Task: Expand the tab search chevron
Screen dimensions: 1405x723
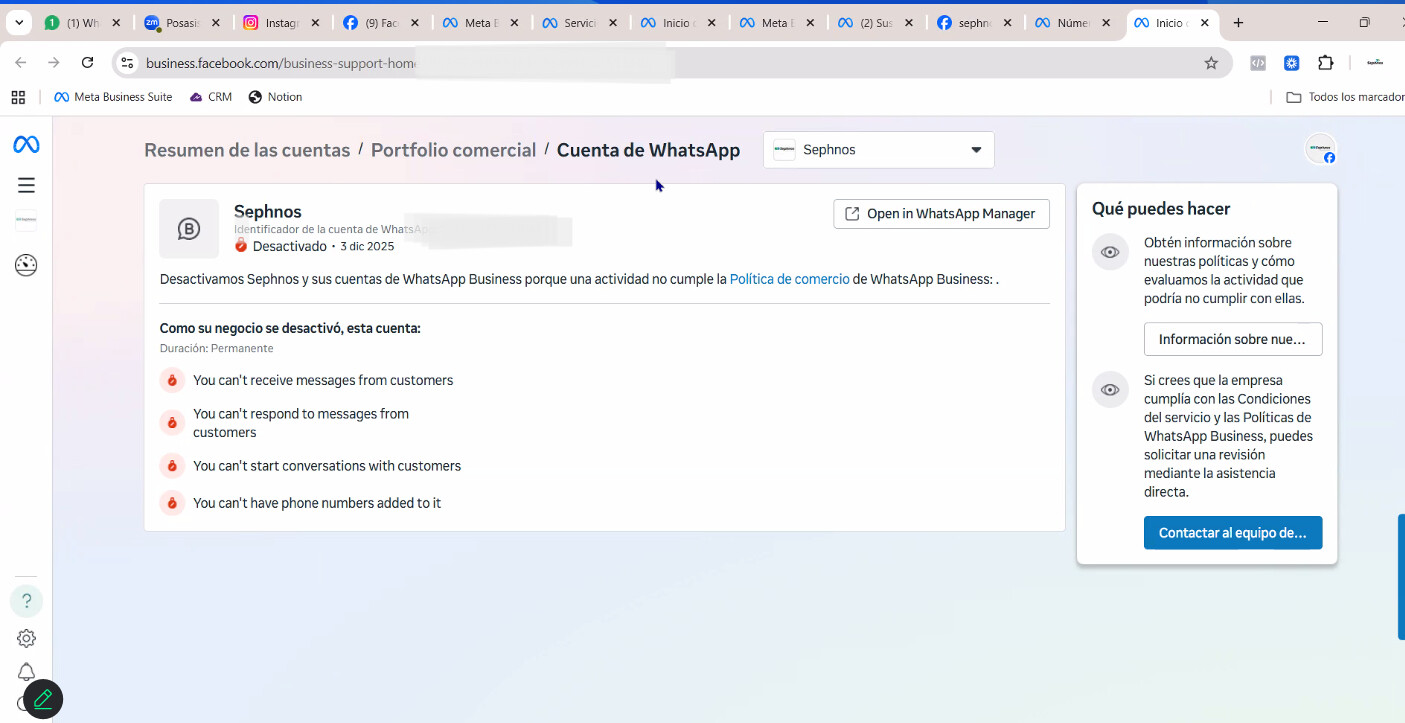Action: 19,23
